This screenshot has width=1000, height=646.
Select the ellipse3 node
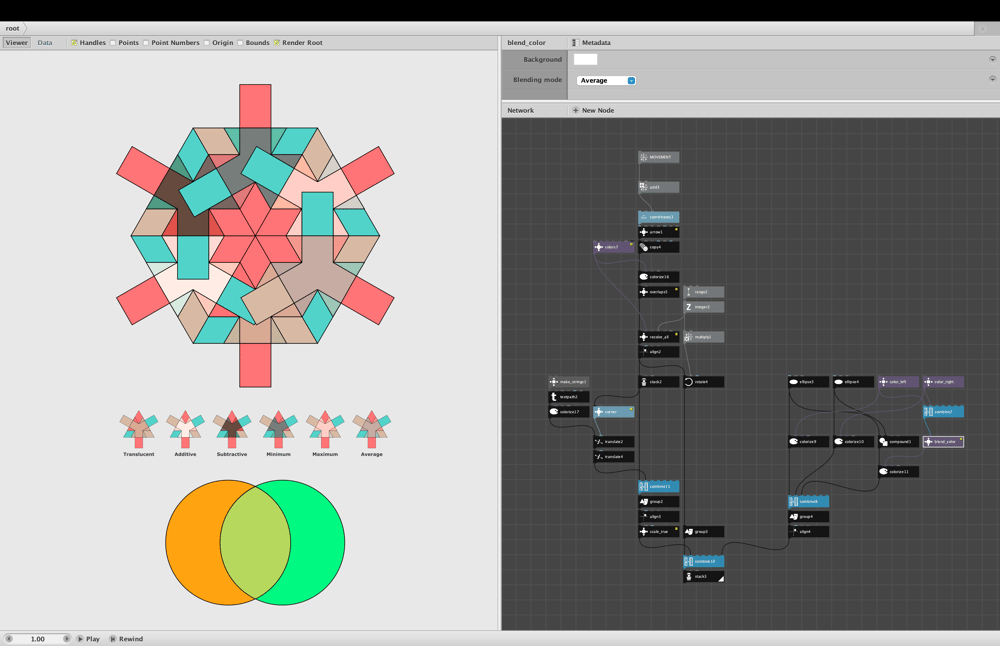(x=809, y=382)
